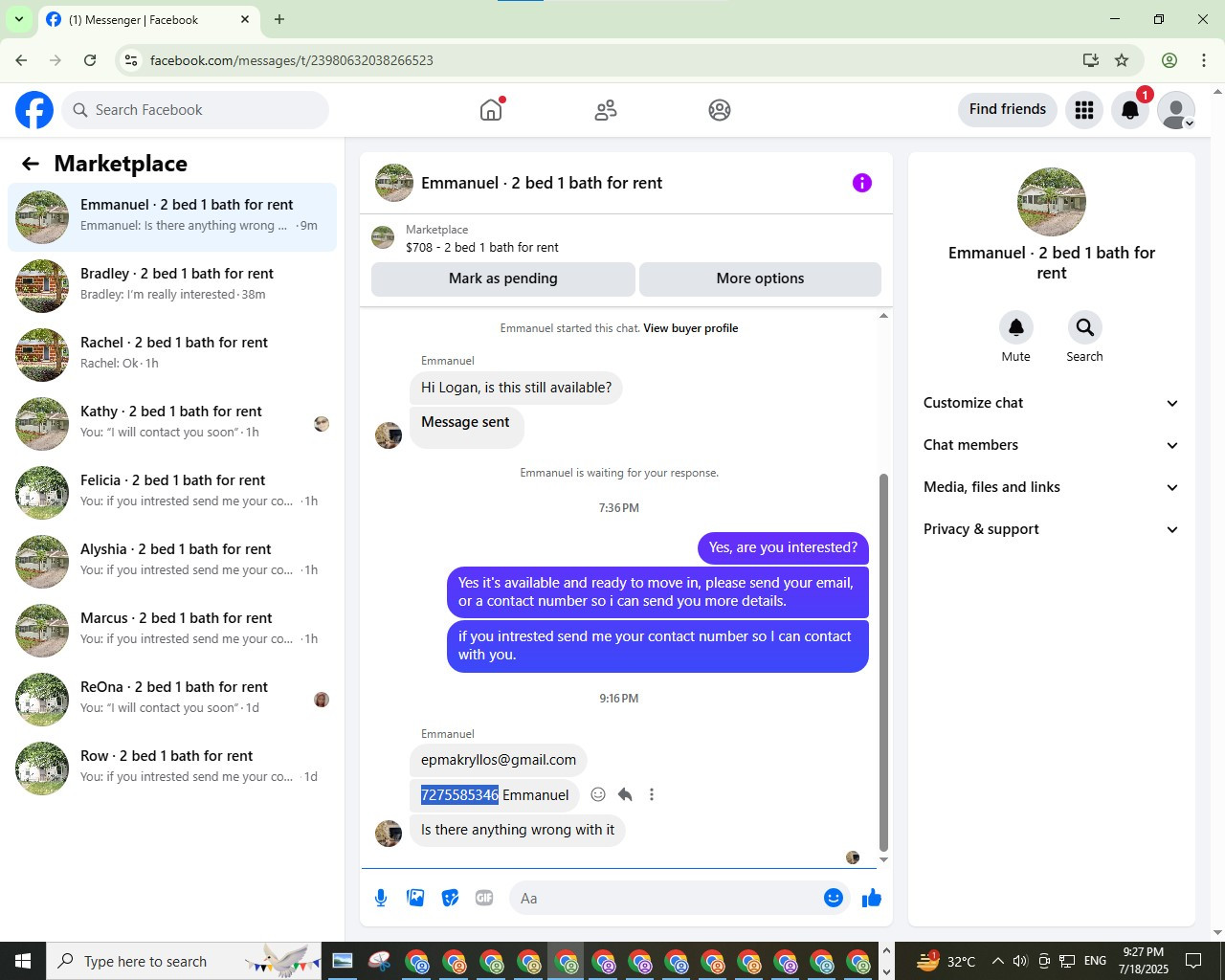Click the chat messages scrollbar thumb
Image resolution: width=1225 pixels, height=980 pixels.
[883, 662]
